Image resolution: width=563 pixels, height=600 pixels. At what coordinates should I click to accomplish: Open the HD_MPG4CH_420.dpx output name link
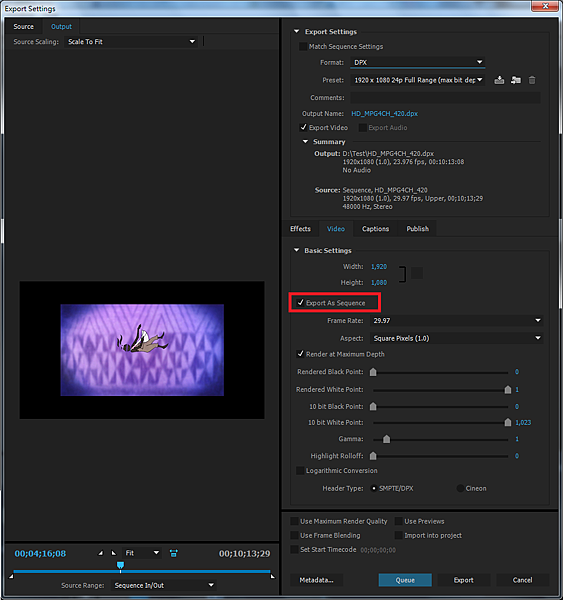click(384, 114)
